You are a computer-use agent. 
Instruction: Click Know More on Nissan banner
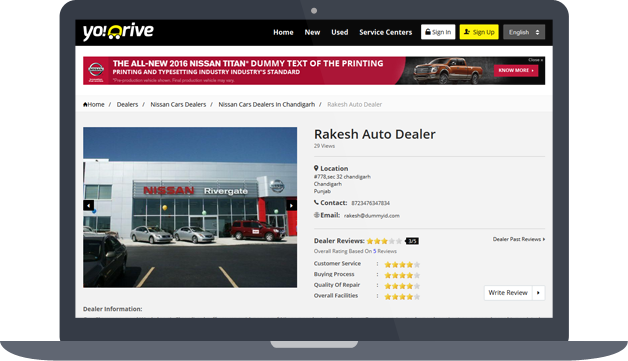point(516,71)
